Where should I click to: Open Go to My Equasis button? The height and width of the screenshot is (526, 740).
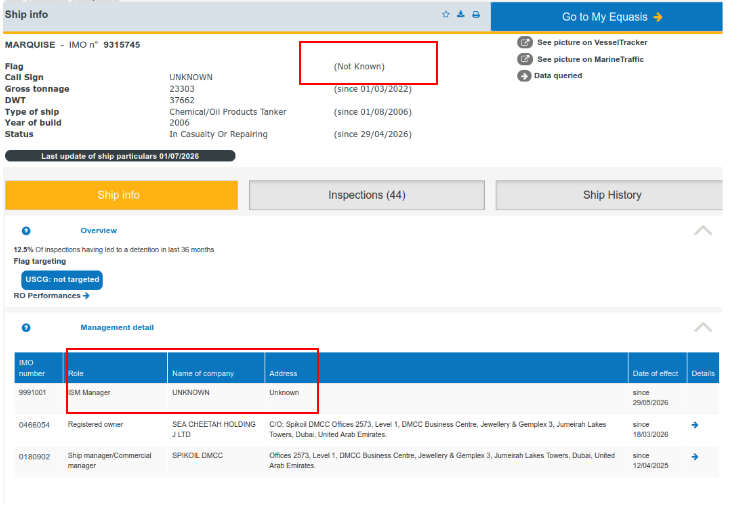tap(606, 17)
